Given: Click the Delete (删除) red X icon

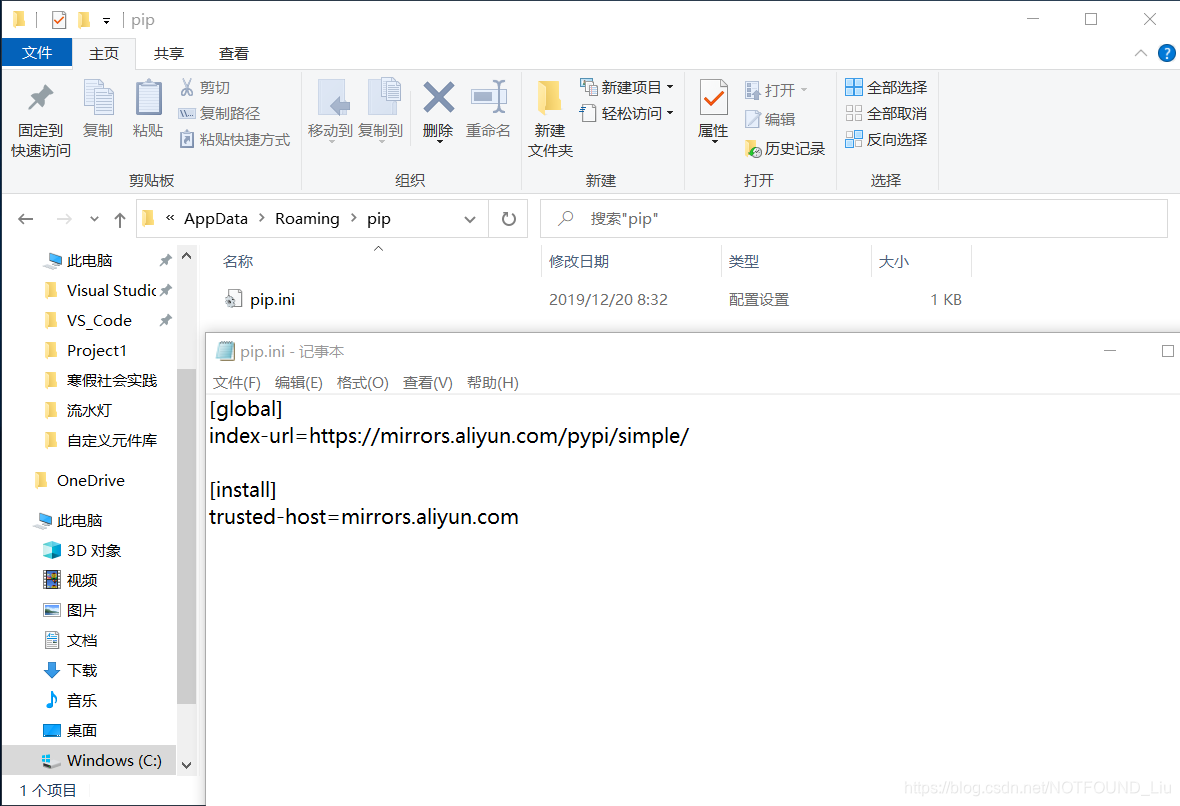Looking at the screenshot, I should click(x=439, y=97).
